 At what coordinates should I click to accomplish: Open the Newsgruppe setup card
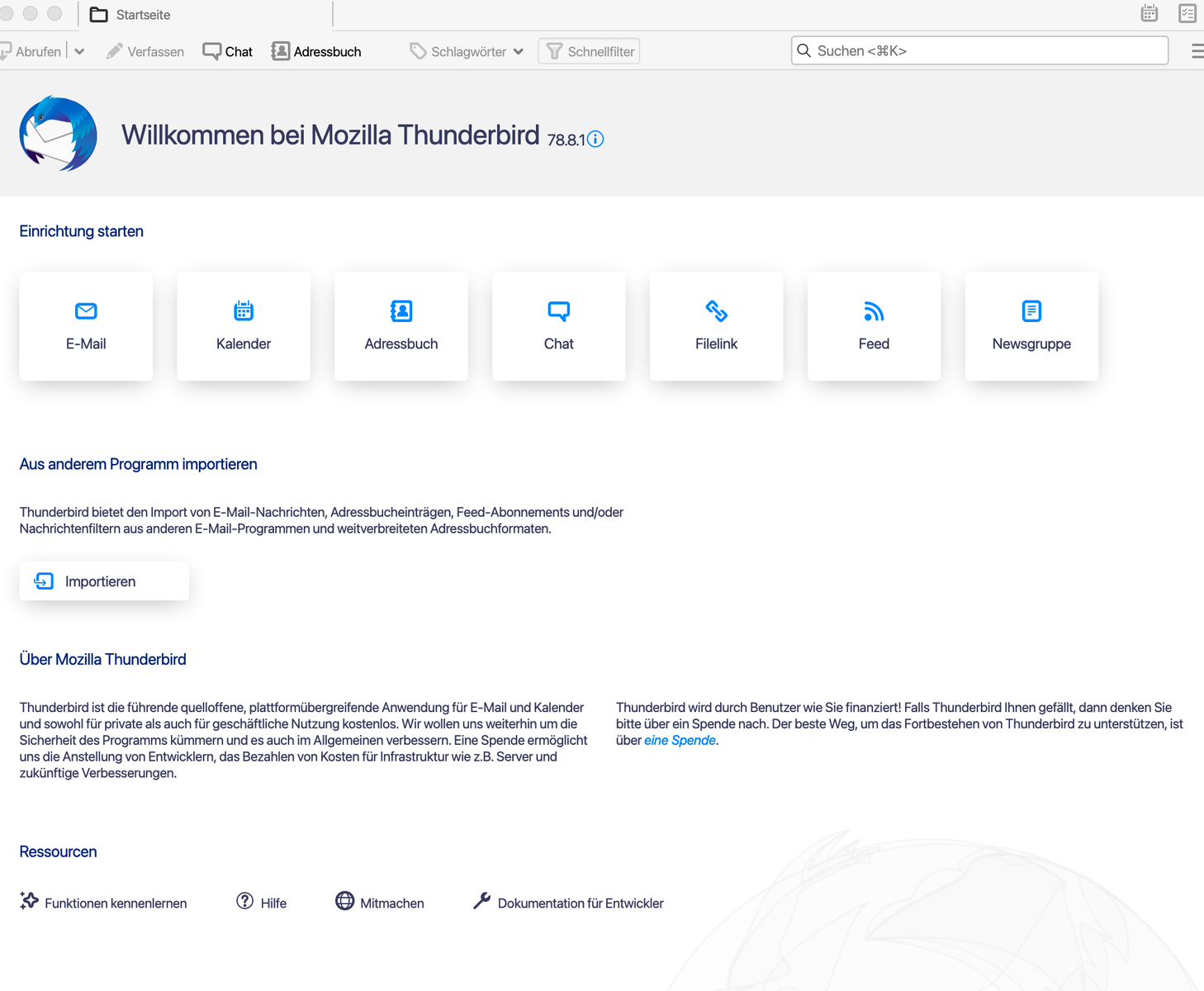[1032, 326]
